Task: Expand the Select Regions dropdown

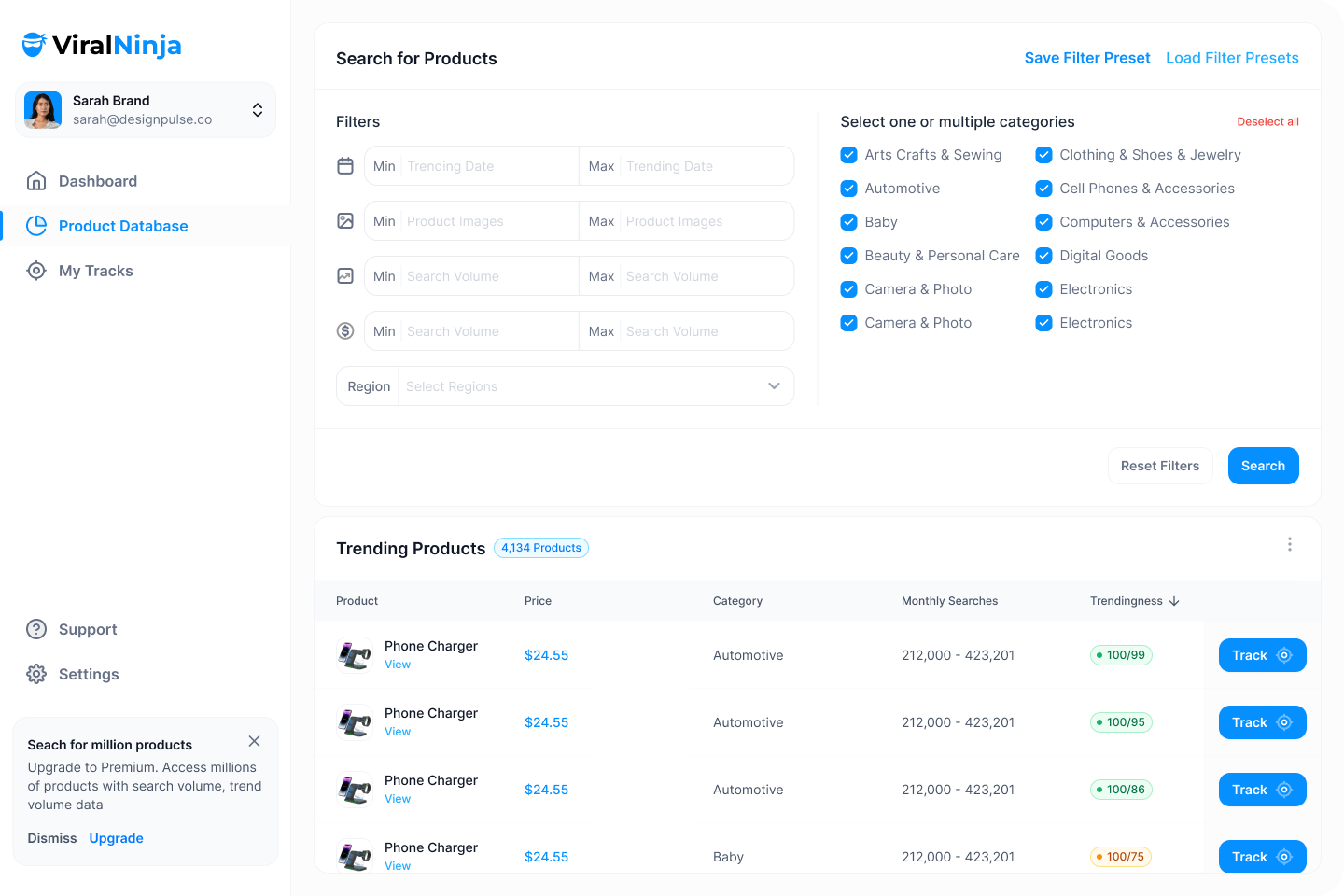Action: (774, 386)
